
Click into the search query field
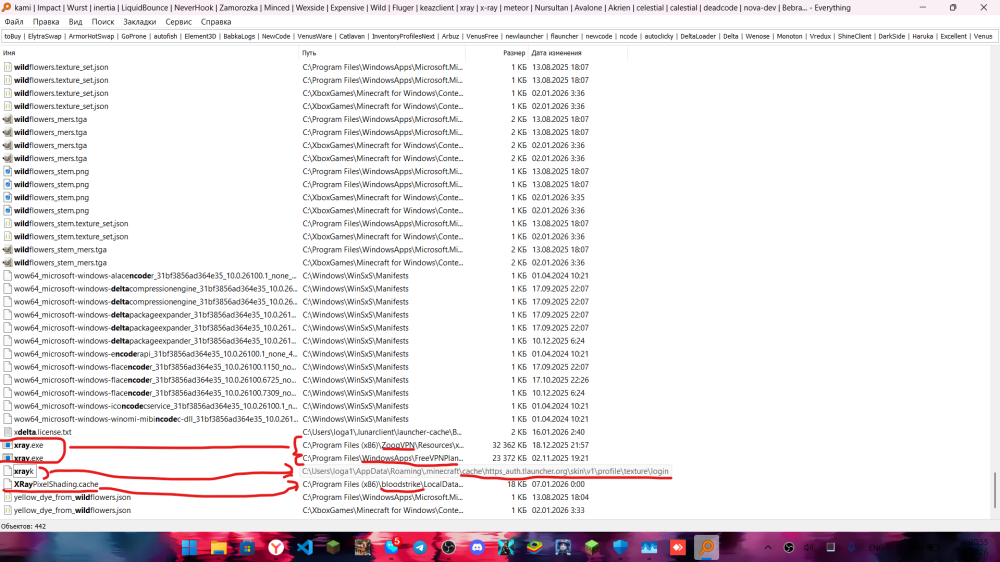click(499, 36)
